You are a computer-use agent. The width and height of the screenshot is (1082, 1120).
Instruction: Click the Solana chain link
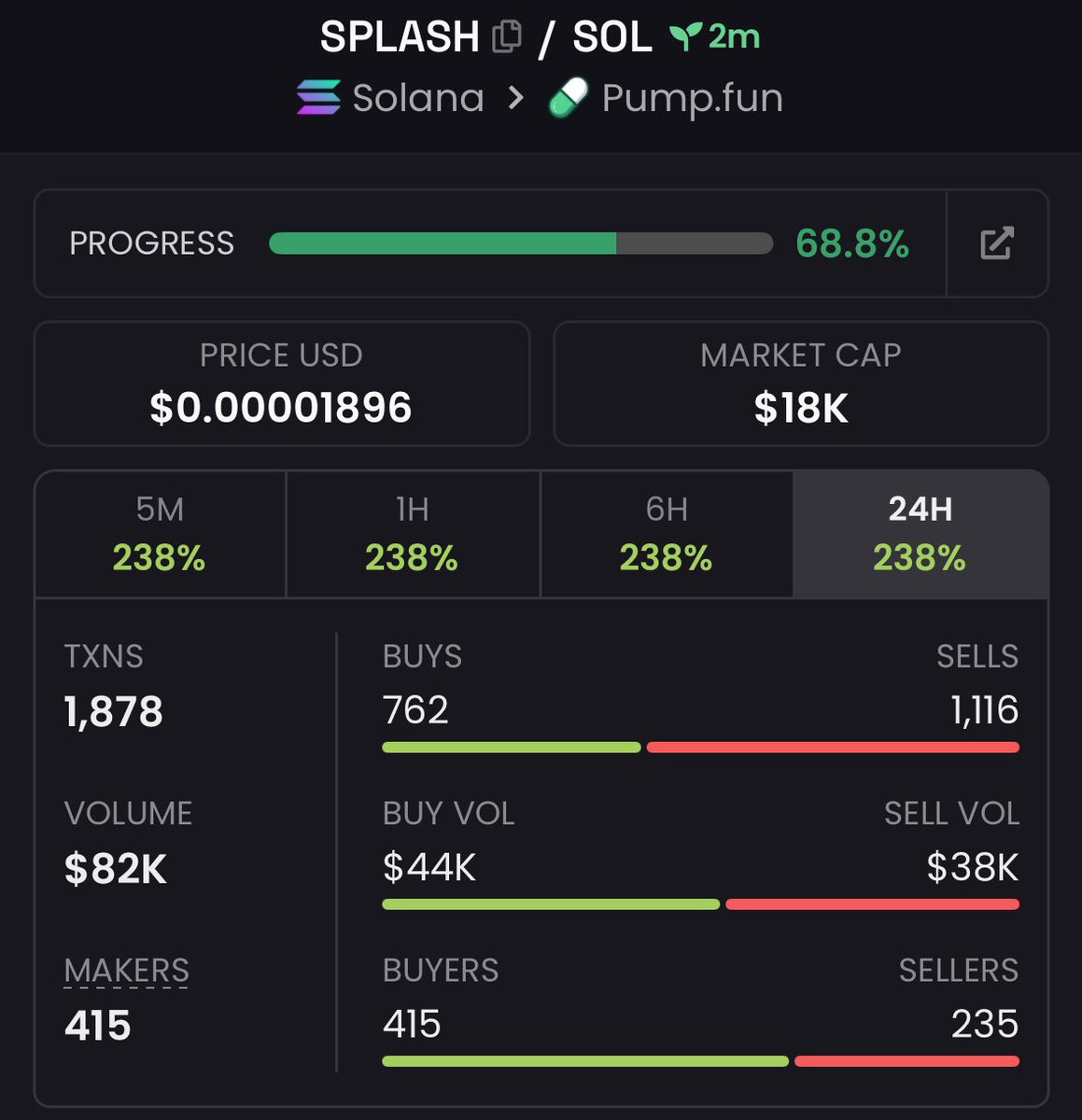point(417,98)
